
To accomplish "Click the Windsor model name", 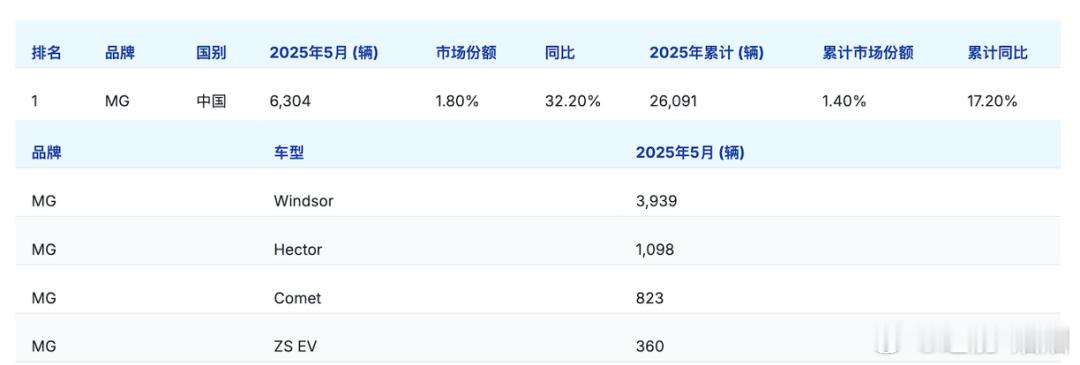I will coord(303,201).
